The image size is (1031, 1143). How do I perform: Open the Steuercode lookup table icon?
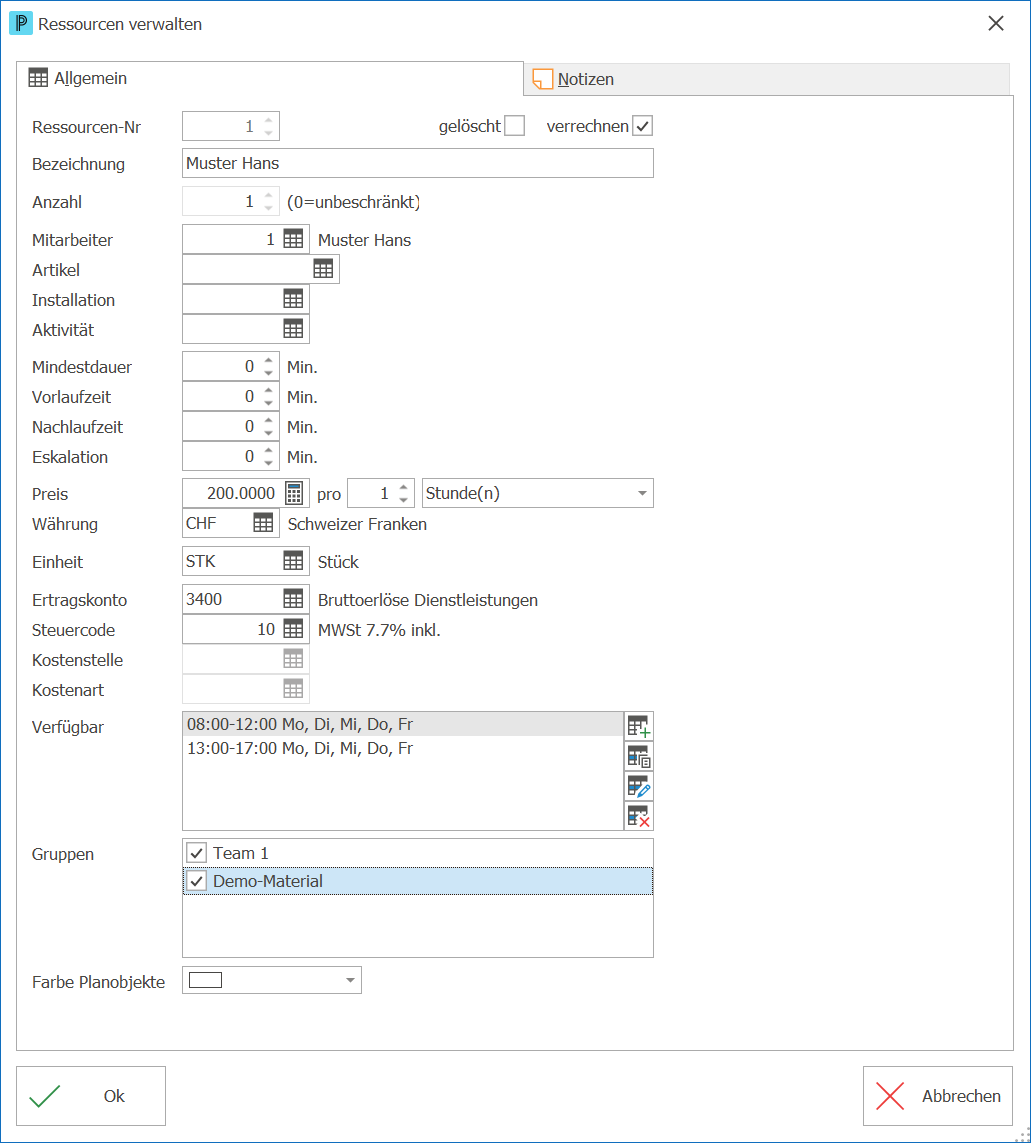[293, 628]
